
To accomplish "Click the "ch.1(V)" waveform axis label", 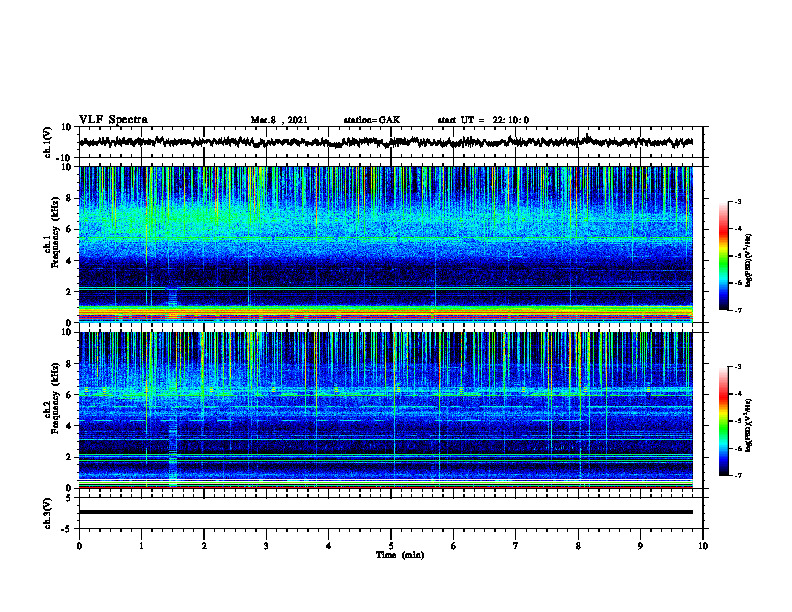I will [48, 142].
